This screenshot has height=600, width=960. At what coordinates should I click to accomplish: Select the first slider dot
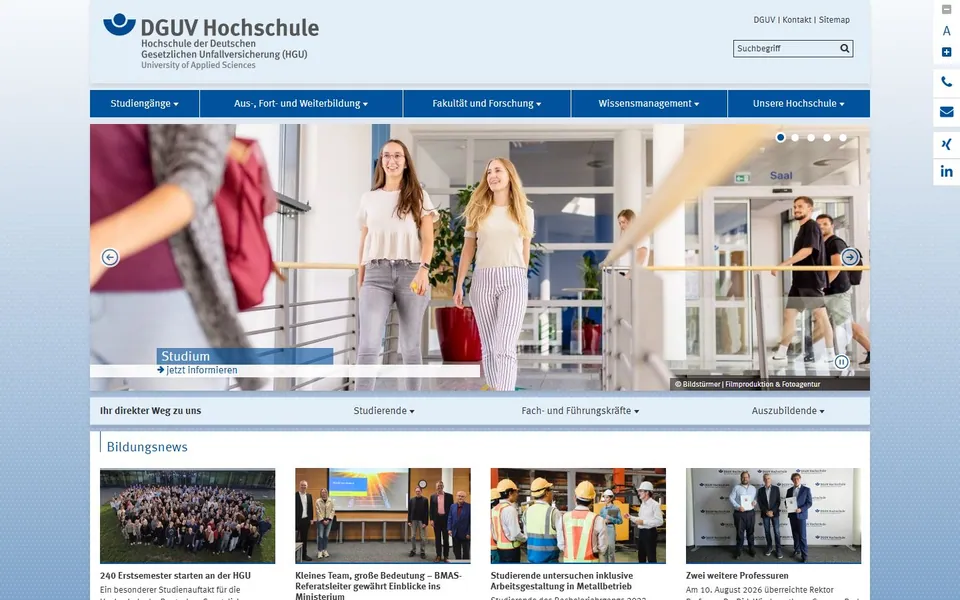tap(780, 138)
